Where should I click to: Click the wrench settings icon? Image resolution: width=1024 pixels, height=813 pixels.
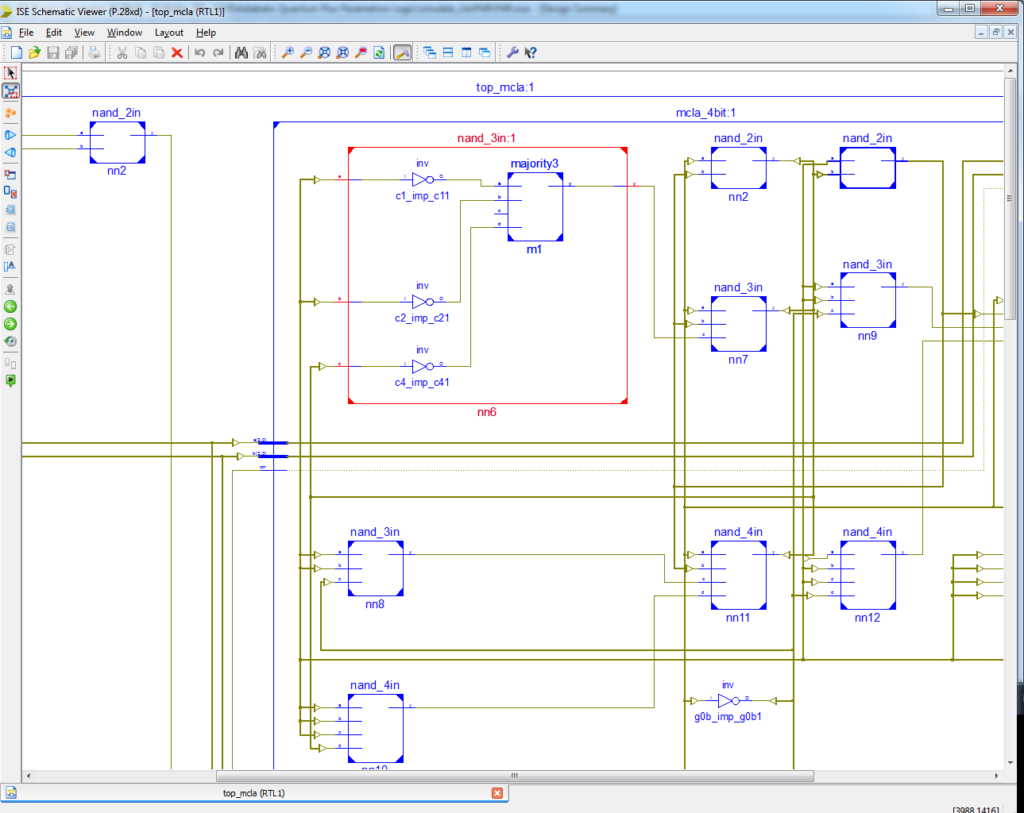pyautogui.click(x=513, y=53)
